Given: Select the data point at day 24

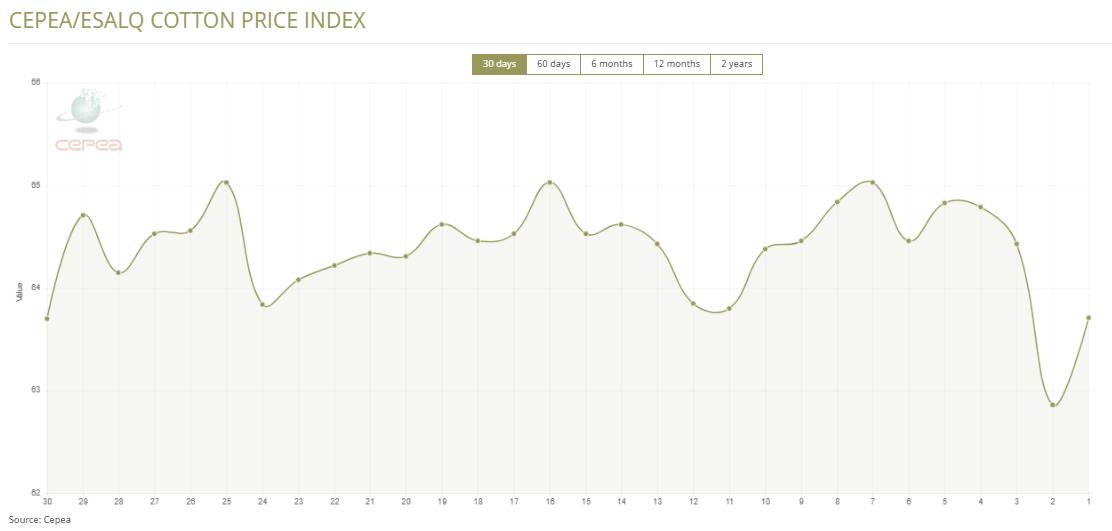Looking at the screenshot, I should tap(263, 305).
